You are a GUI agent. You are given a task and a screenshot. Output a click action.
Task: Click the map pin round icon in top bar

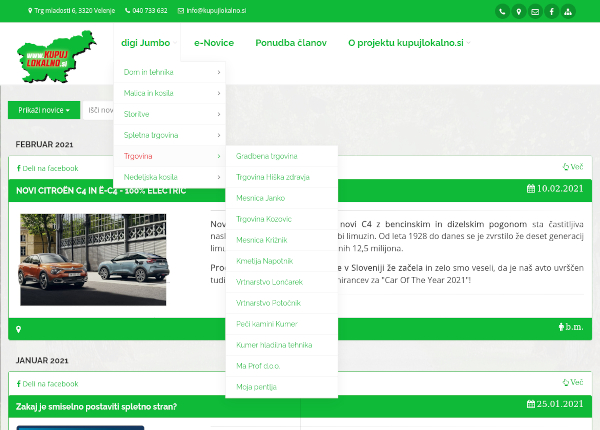click(519, 11)
